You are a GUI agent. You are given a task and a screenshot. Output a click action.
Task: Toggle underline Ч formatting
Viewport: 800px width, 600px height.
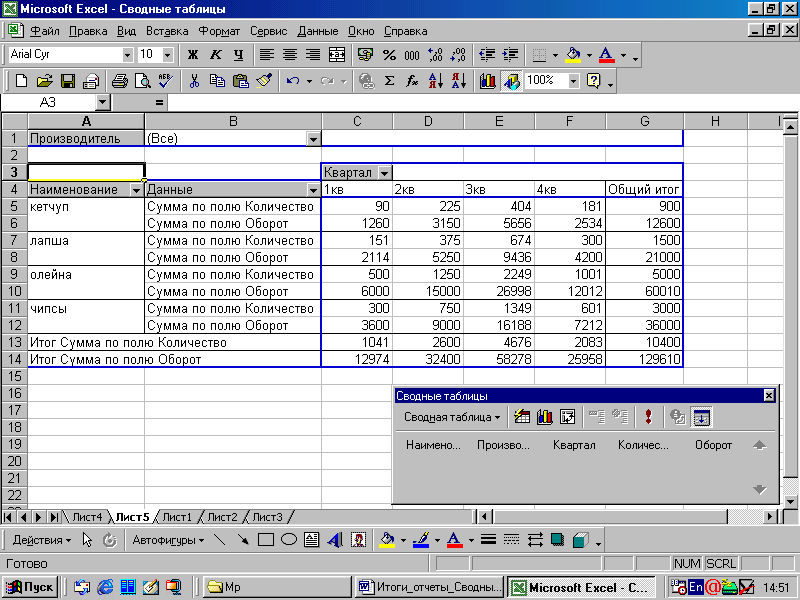(239, 54)
